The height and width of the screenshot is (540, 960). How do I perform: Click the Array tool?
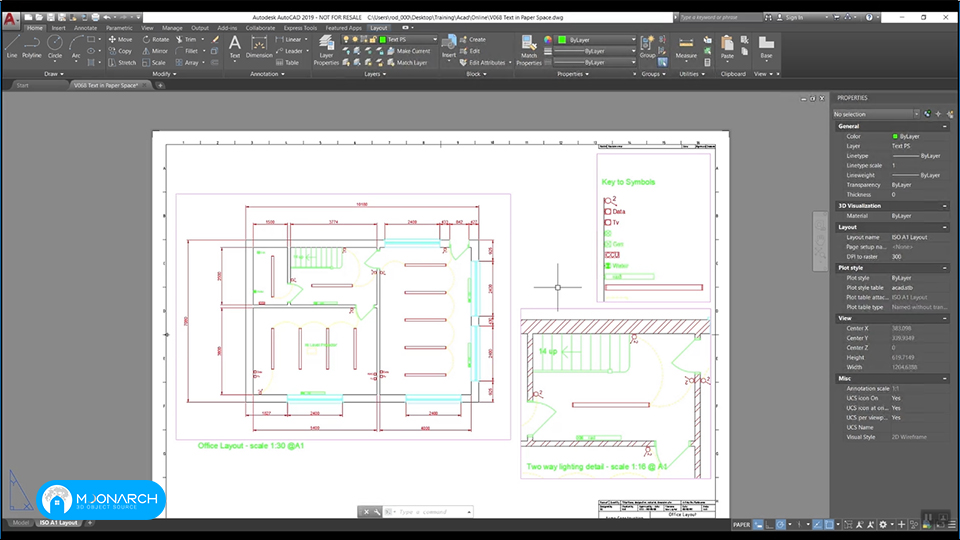[187, 62]
